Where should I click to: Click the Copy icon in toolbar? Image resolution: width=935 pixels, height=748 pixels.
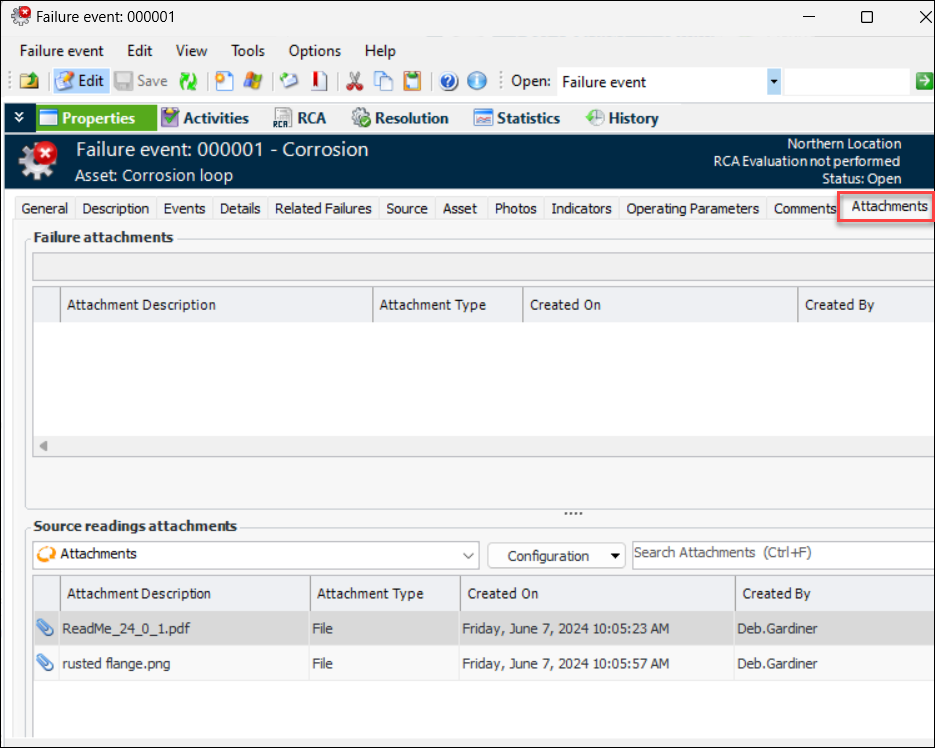(383, 82)
